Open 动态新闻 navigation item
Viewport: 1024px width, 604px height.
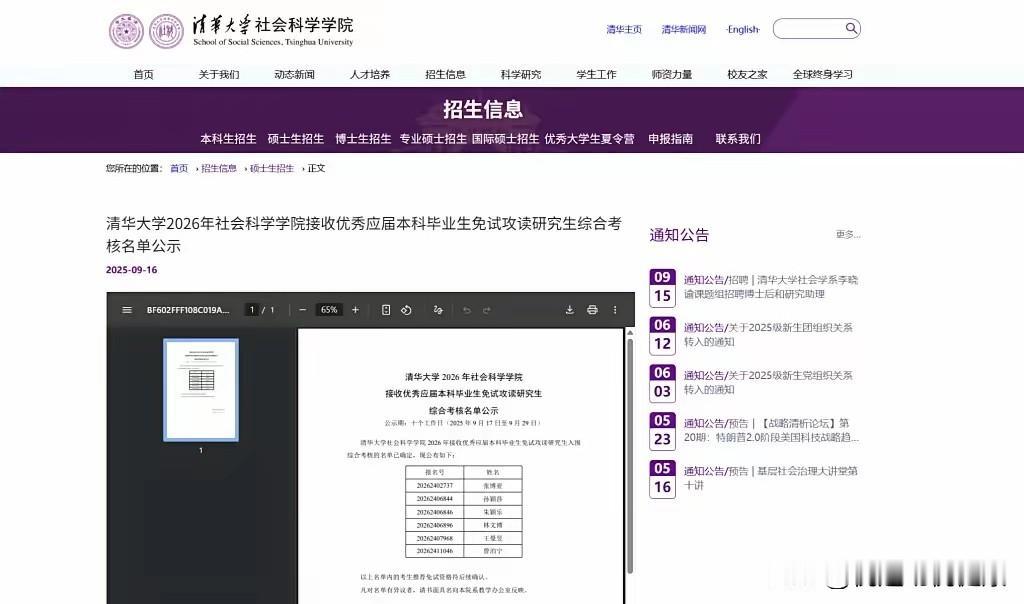295,74
